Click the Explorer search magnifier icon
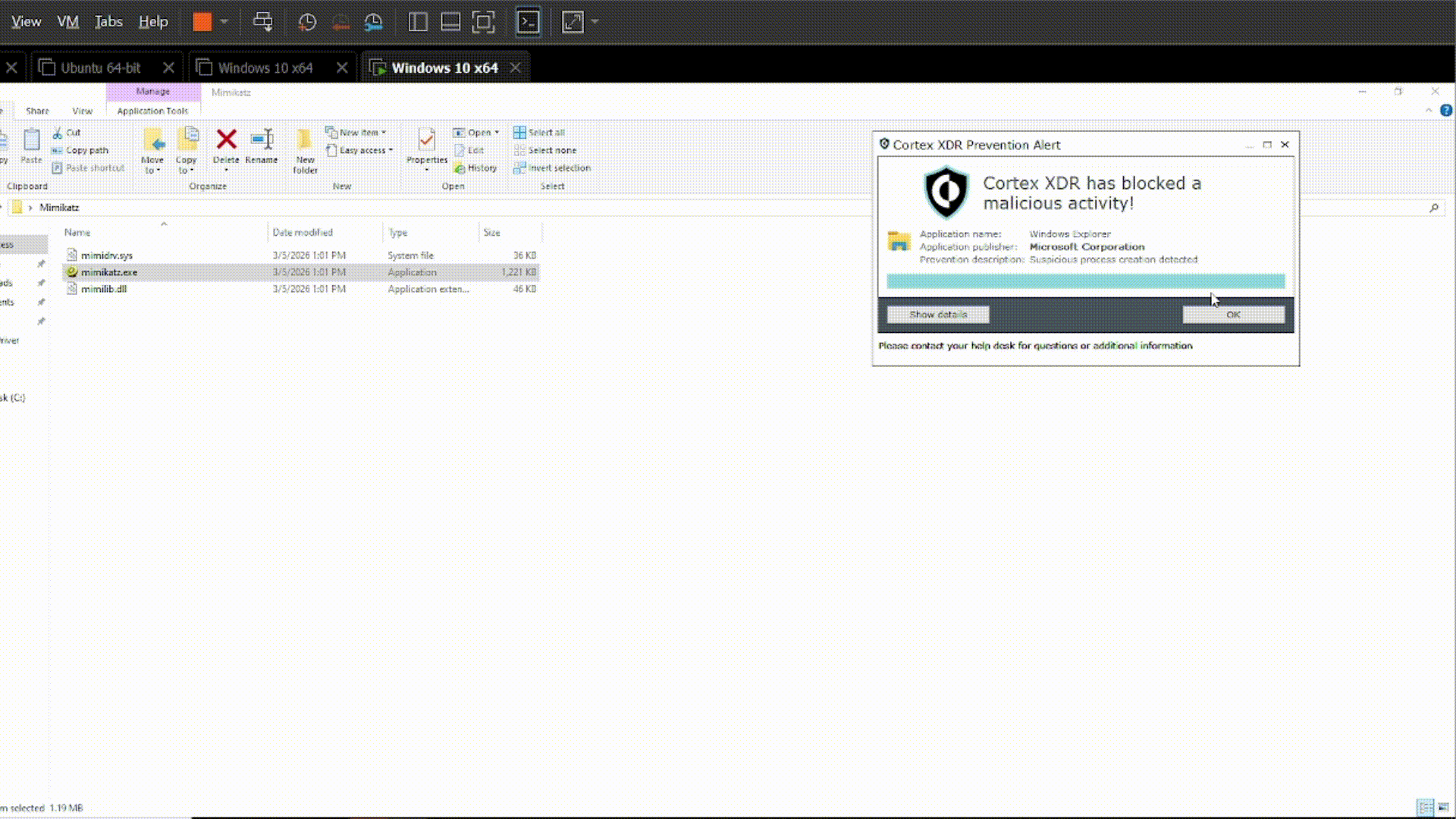The height and width of the screenshot is (819, 1456). [1434, 207]
